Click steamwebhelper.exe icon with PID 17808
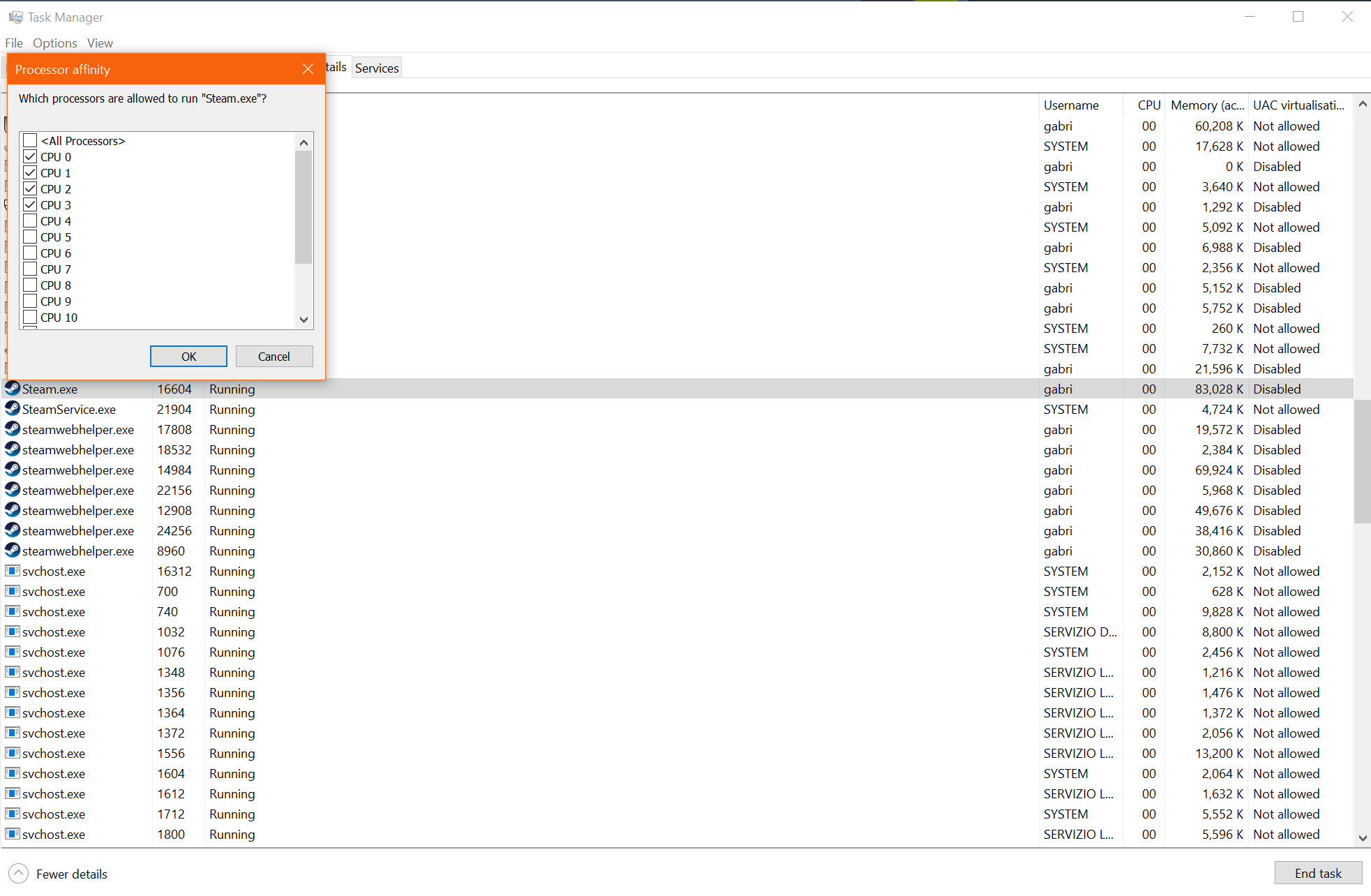The image size is (1371, 896). point(12,429)
